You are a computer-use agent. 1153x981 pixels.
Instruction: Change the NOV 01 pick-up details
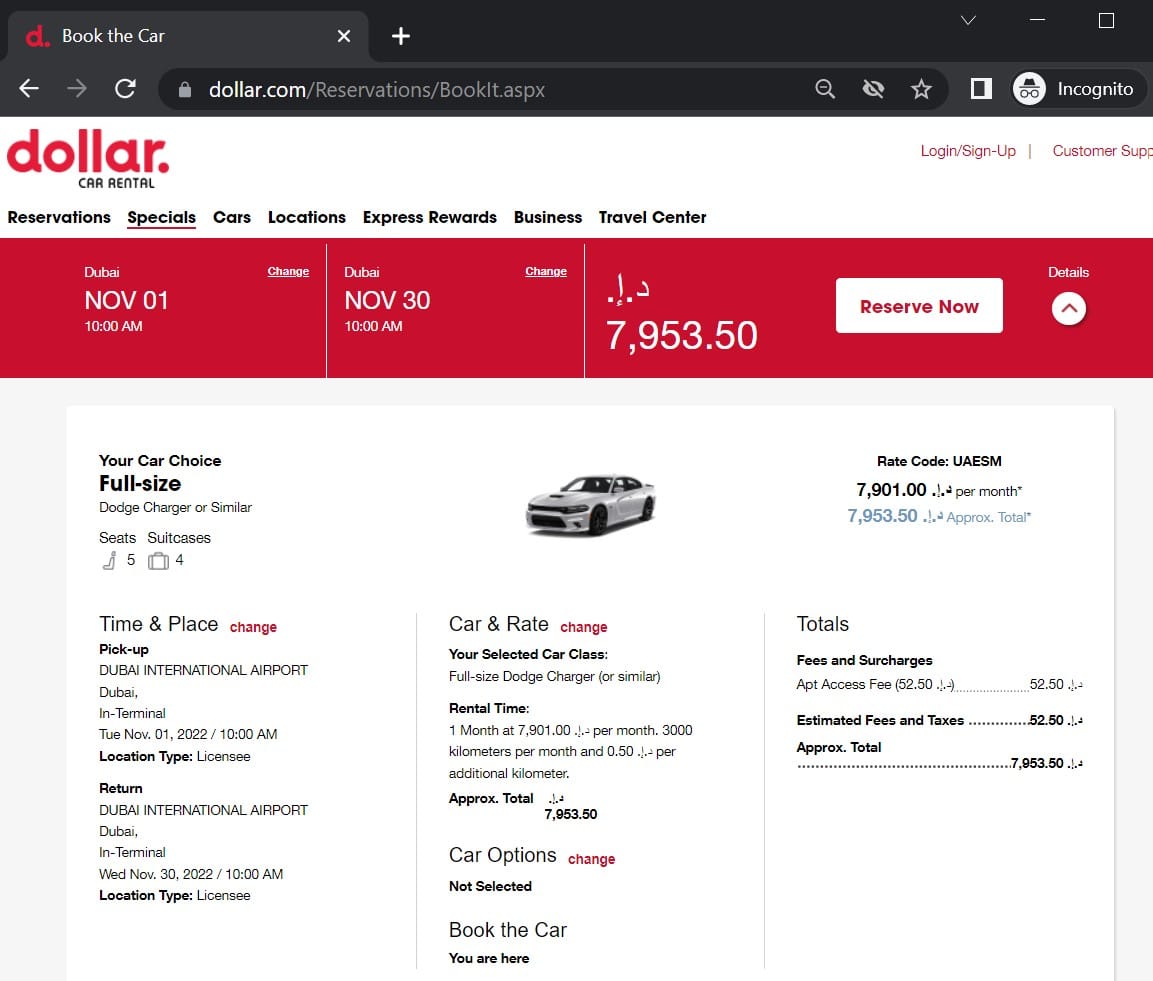tap(288, 271)
